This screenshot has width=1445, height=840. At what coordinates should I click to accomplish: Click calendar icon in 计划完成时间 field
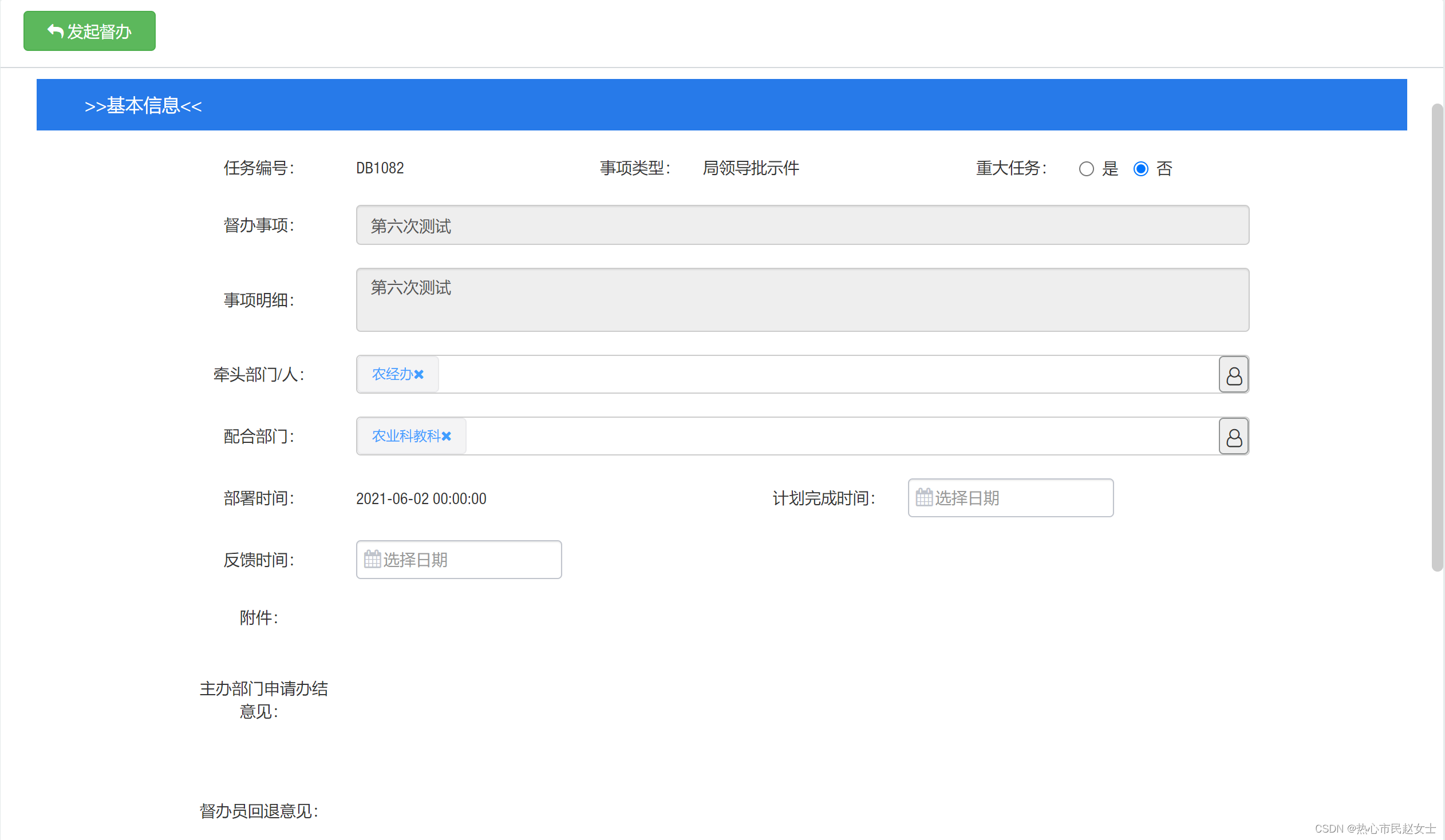tap(924, 497)
